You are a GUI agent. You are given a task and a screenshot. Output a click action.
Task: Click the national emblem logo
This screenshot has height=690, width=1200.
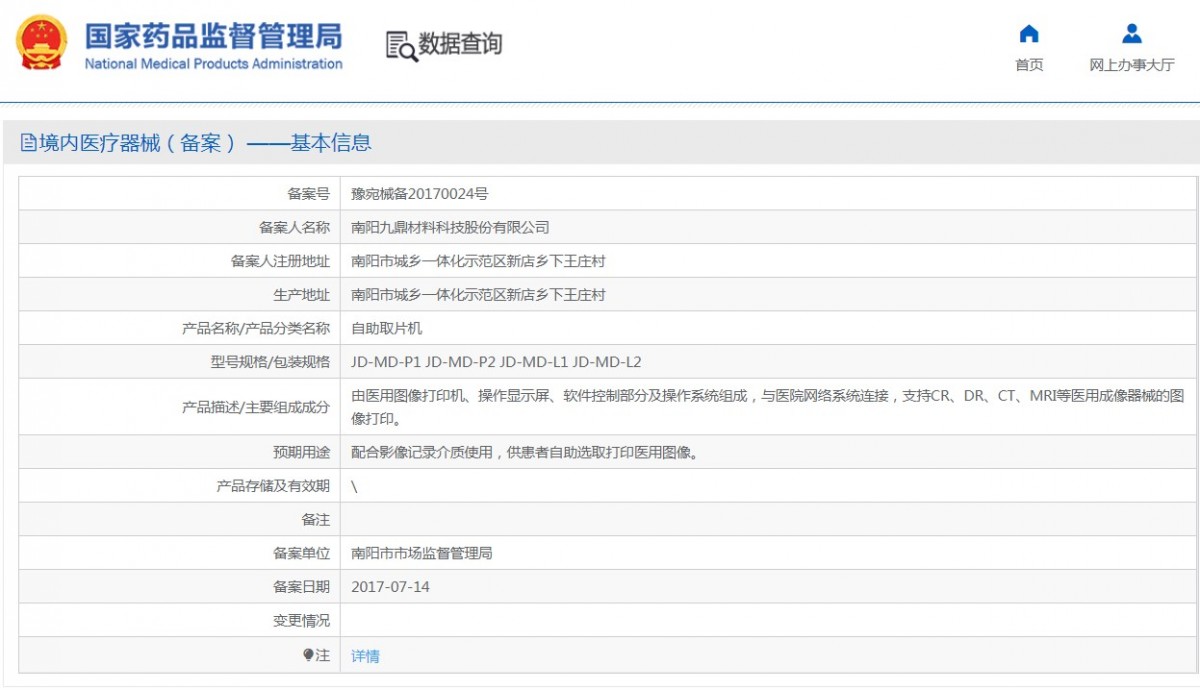click(x=41, y=43)
